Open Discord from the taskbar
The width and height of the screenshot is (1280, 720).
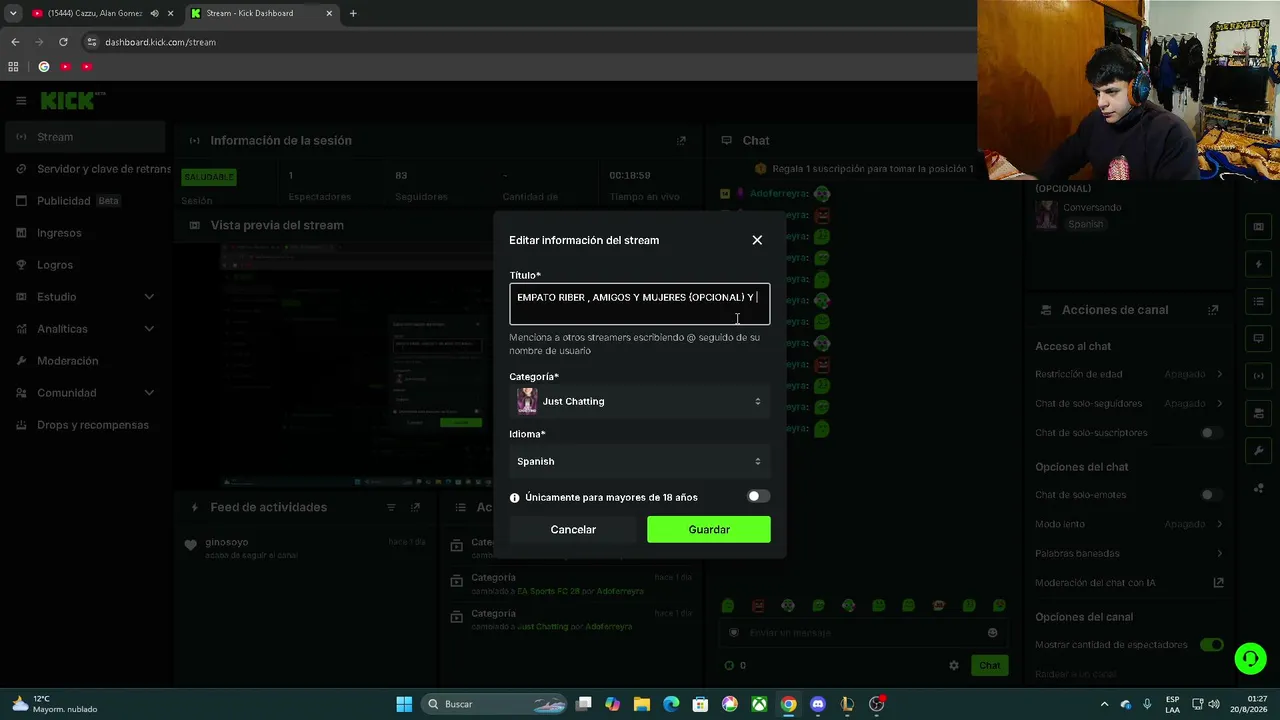818,704
